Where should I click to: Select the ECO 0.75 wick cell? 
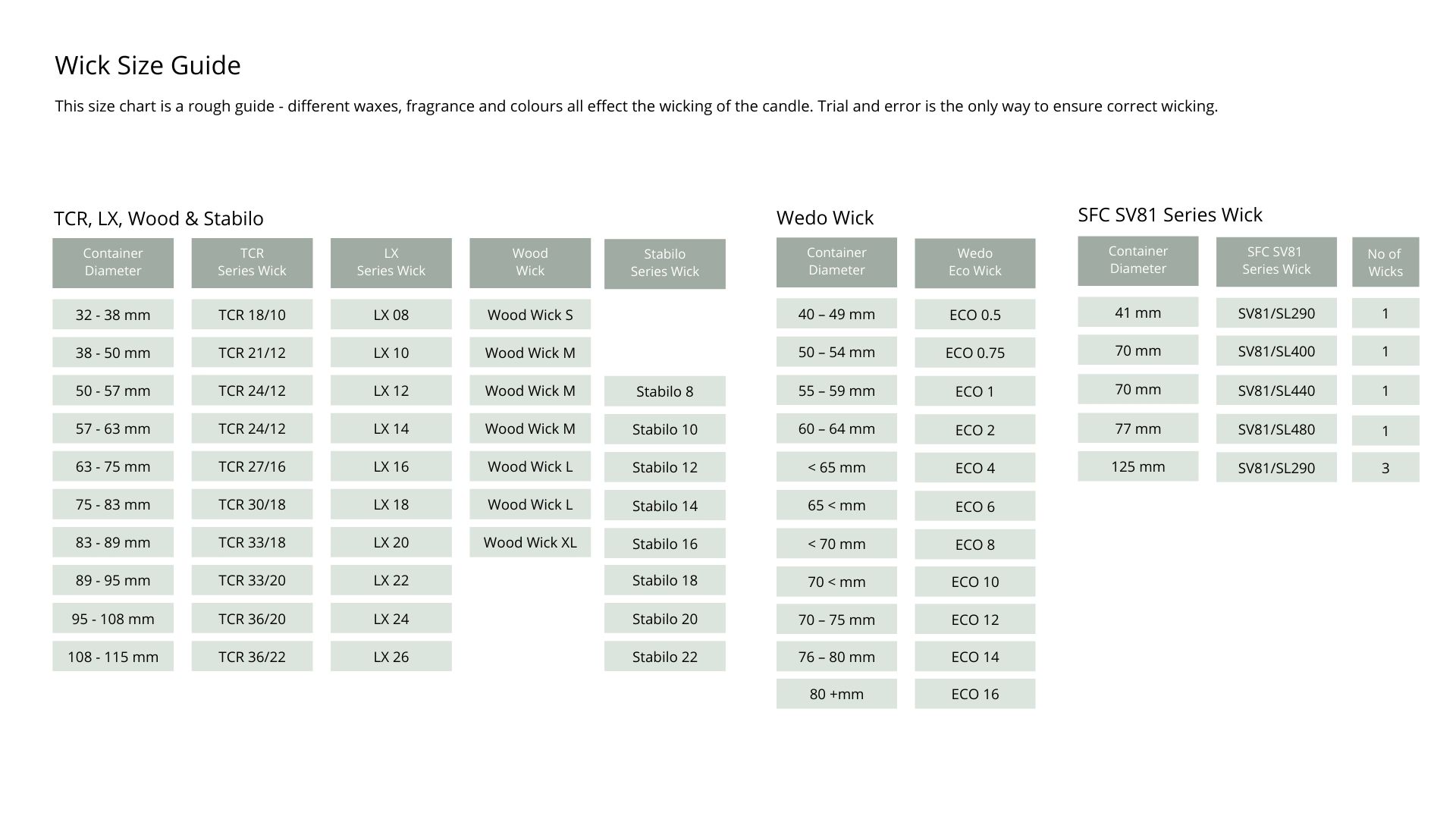(974, 353)
